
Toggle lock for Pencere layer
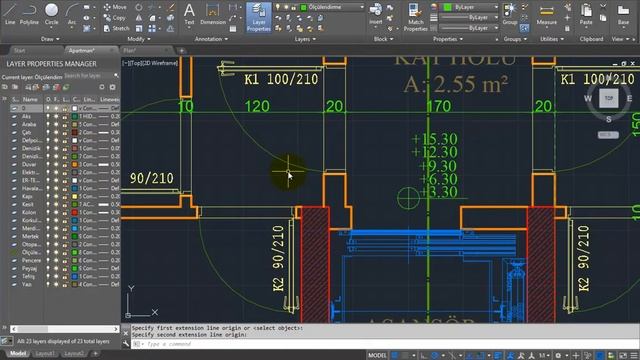coord(64,260)
